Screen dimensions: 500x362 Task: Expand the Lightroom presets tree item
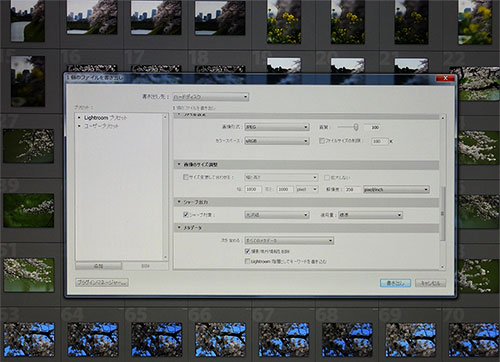coord(79,118)
